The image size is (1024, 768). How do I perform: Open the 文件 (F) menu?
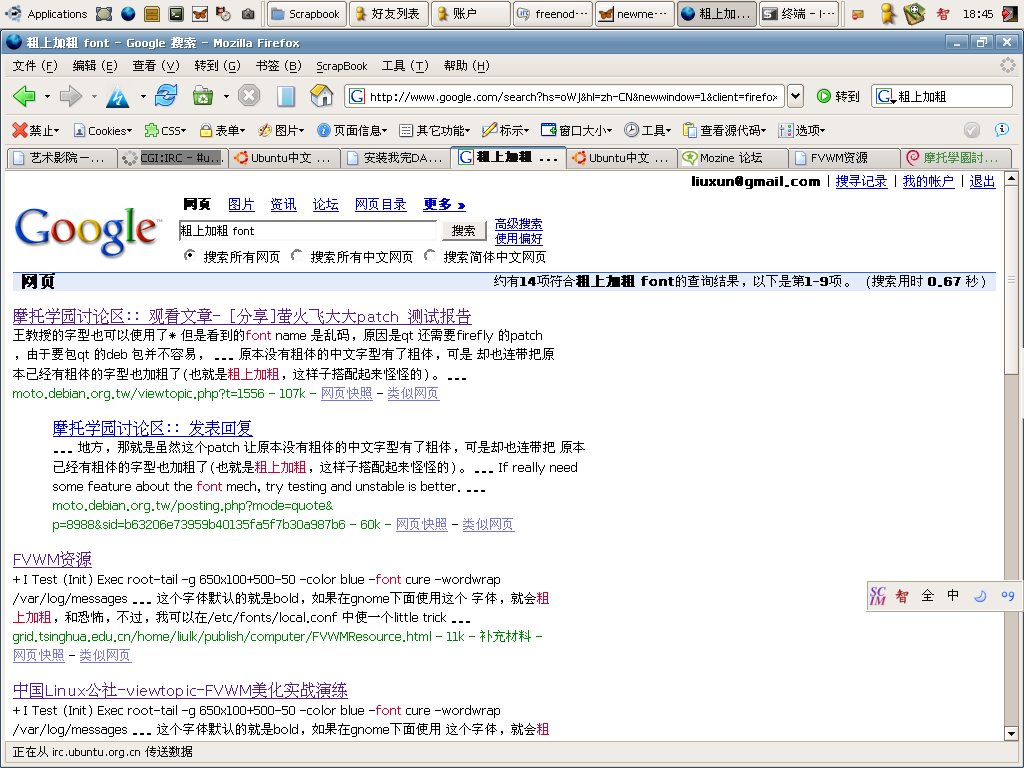click(35, 66)
